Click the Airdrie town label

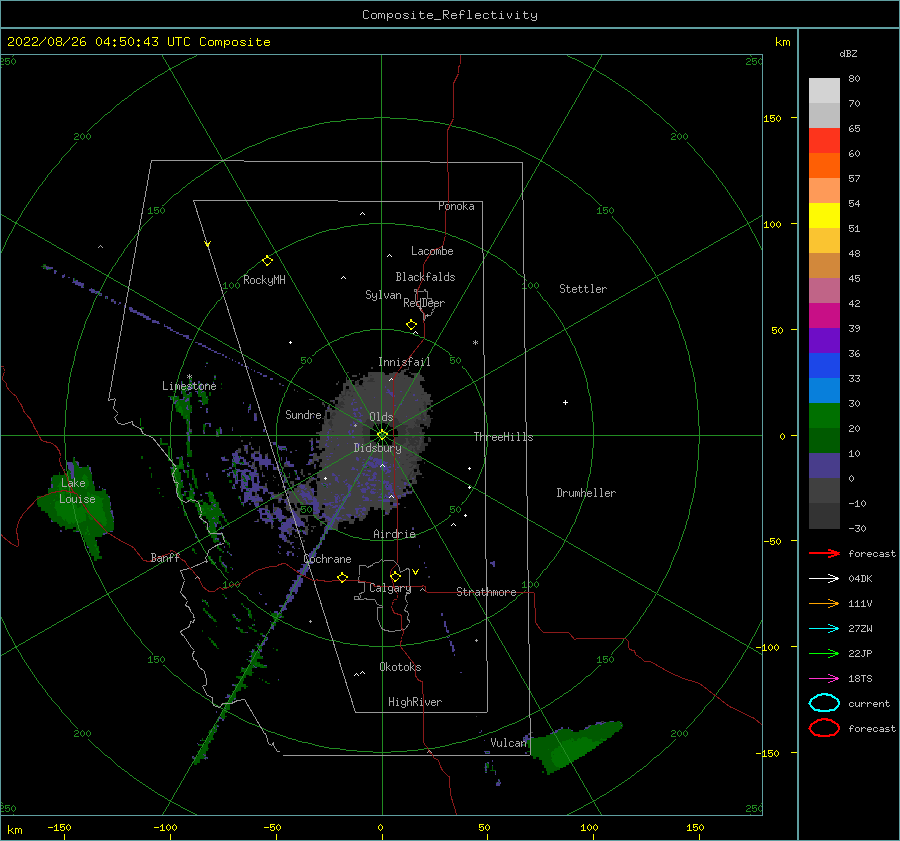pos(394,534)
